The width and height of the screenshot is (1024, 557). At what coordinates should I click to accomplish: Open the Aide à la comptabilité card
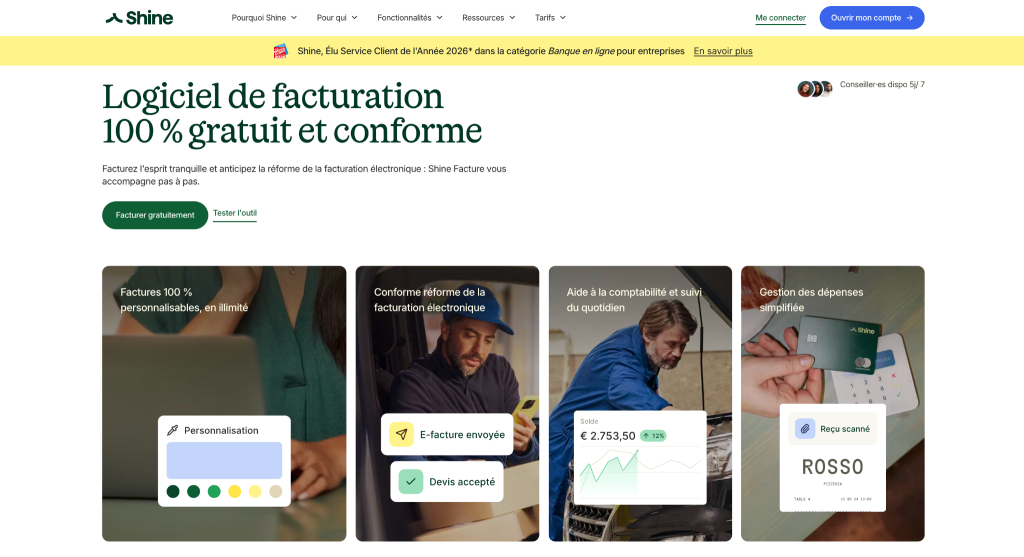coord(640,404)
